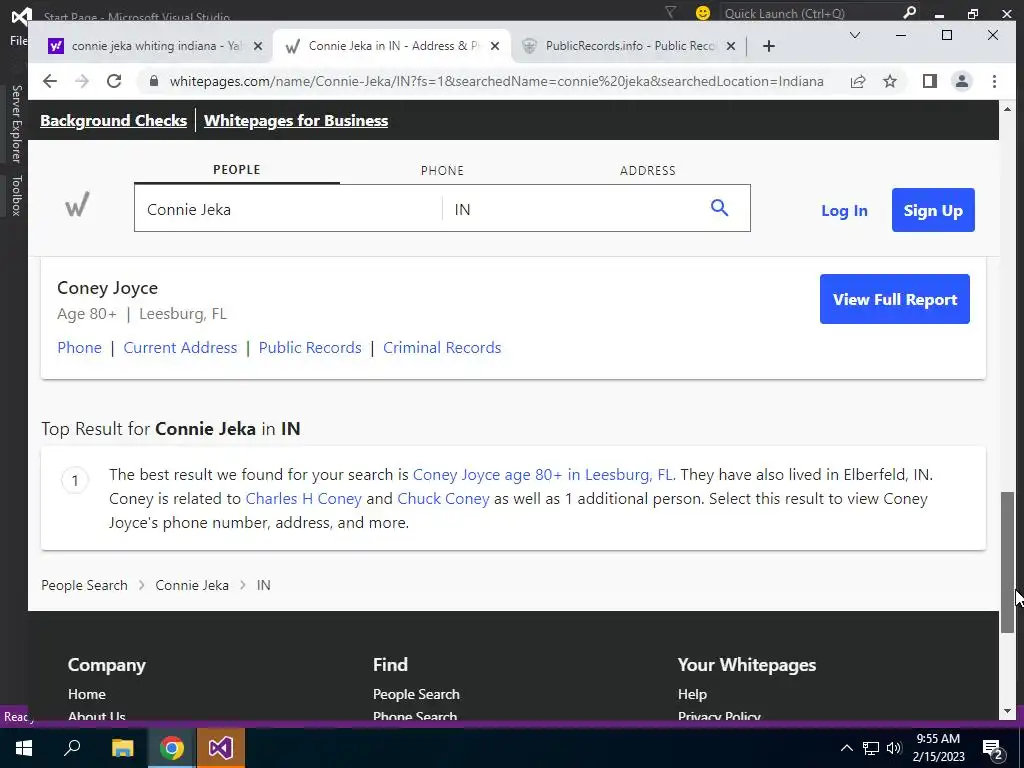The height and width of the screenshot is (768, 1024).
Task: Click the Background Checks link
Action: [114, 121]
